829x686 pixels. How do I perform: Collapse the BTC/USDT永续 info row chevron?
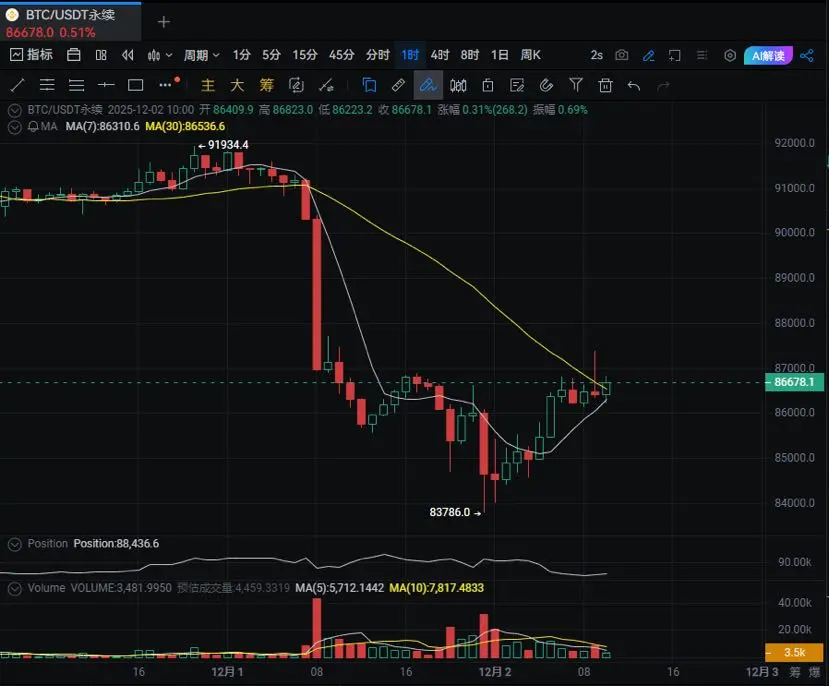pyautogui.click(x=15, y=110)
